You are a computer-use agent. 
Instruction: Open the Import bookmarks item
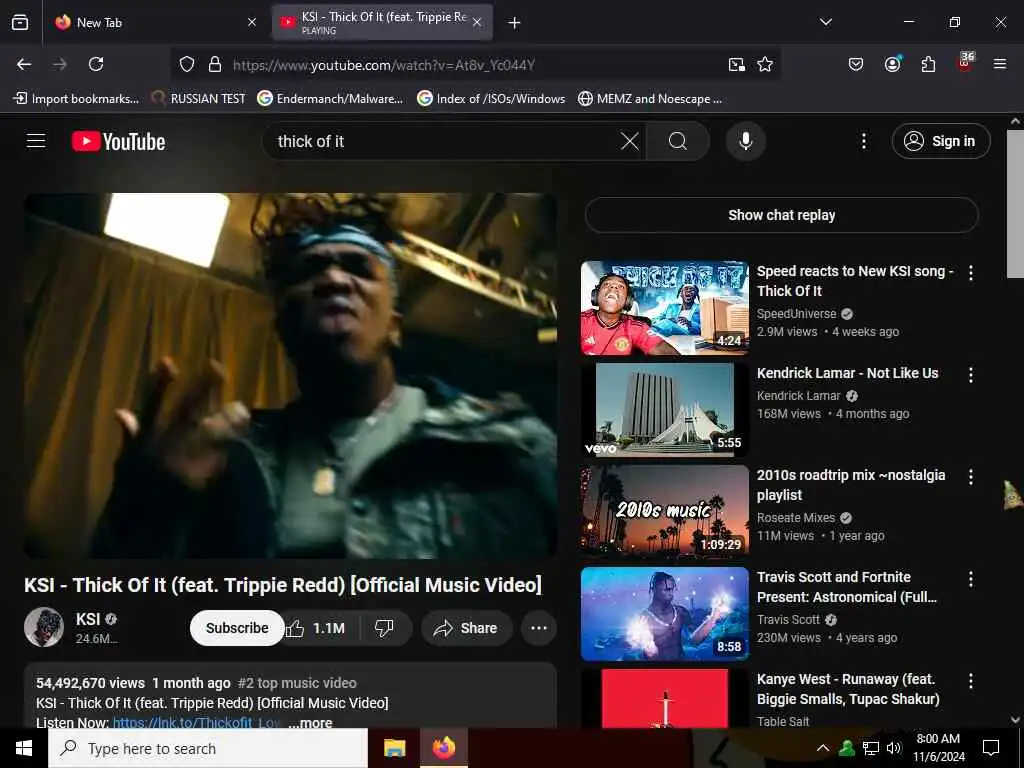(x=76, y=99)
